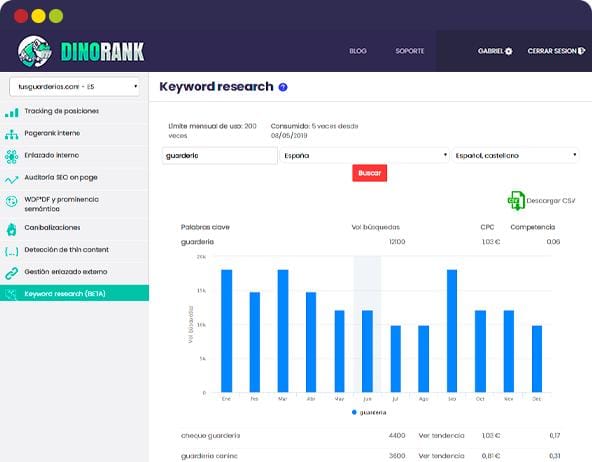Click the gear icon beside GABRIEL
The width and height of the screenshot is (592, 462).
509,51
